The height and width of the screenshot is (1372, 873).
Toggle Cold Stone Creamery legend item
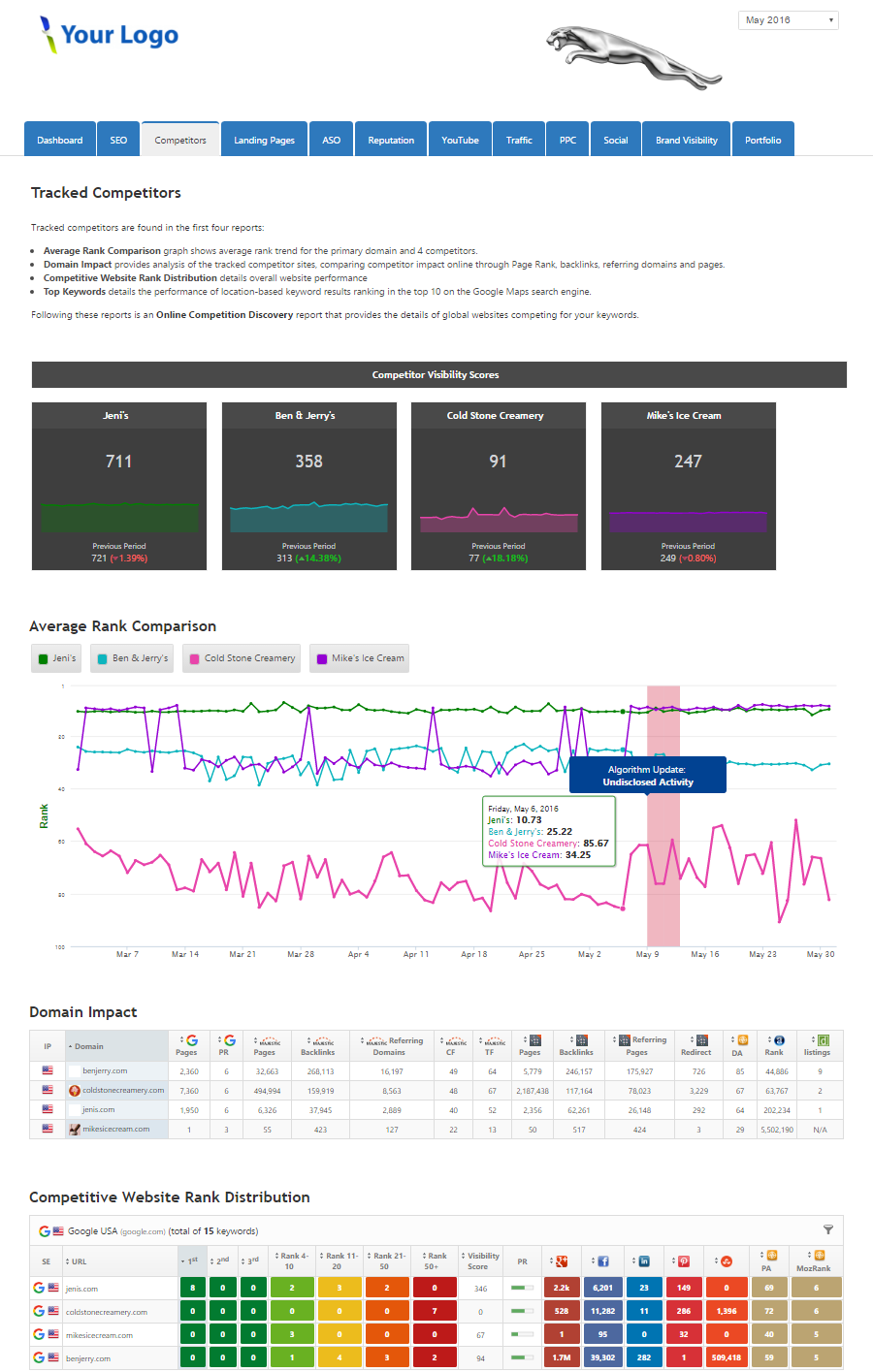[242, 658]
